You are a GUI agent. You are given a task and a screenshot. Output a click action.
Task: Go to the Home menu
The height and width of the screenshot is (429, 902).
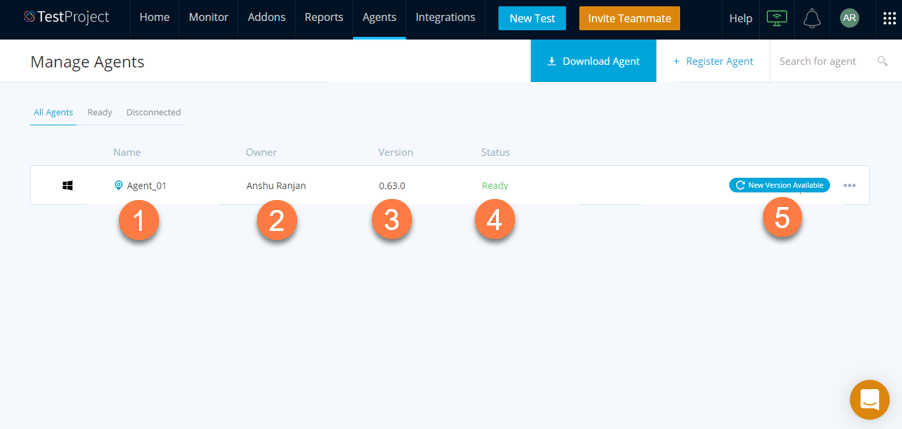[154, 18]
